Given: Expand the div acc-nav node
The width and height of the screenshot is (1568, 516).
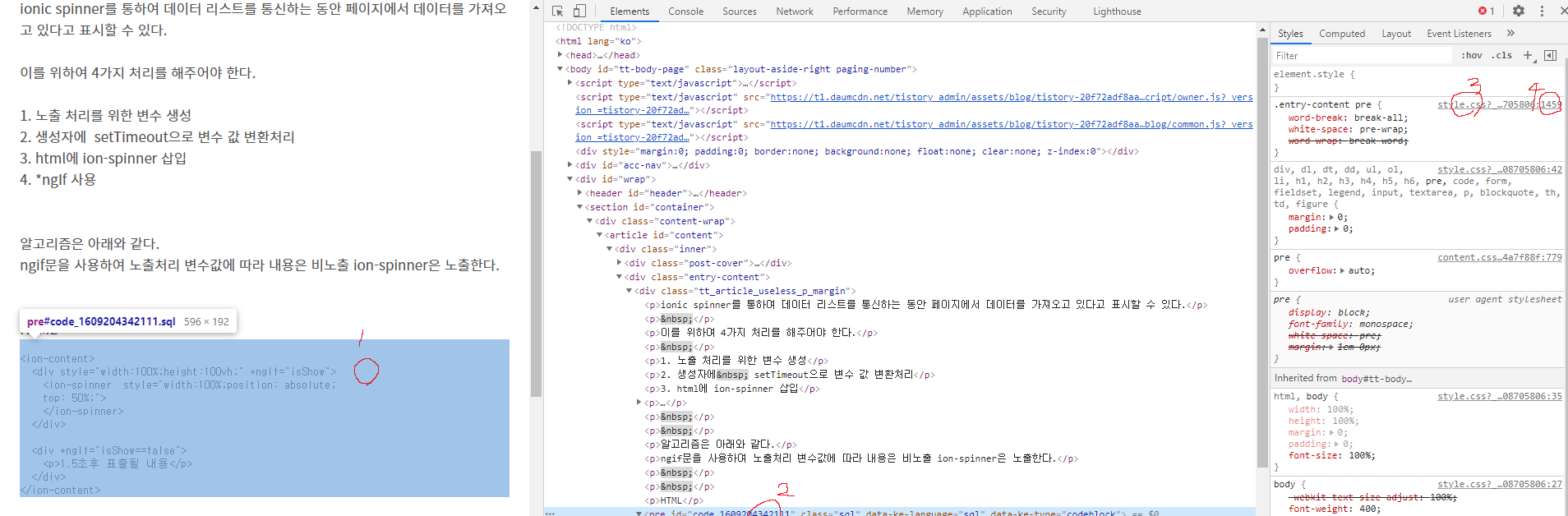Looking at the screenshot, I should (570, 165).
